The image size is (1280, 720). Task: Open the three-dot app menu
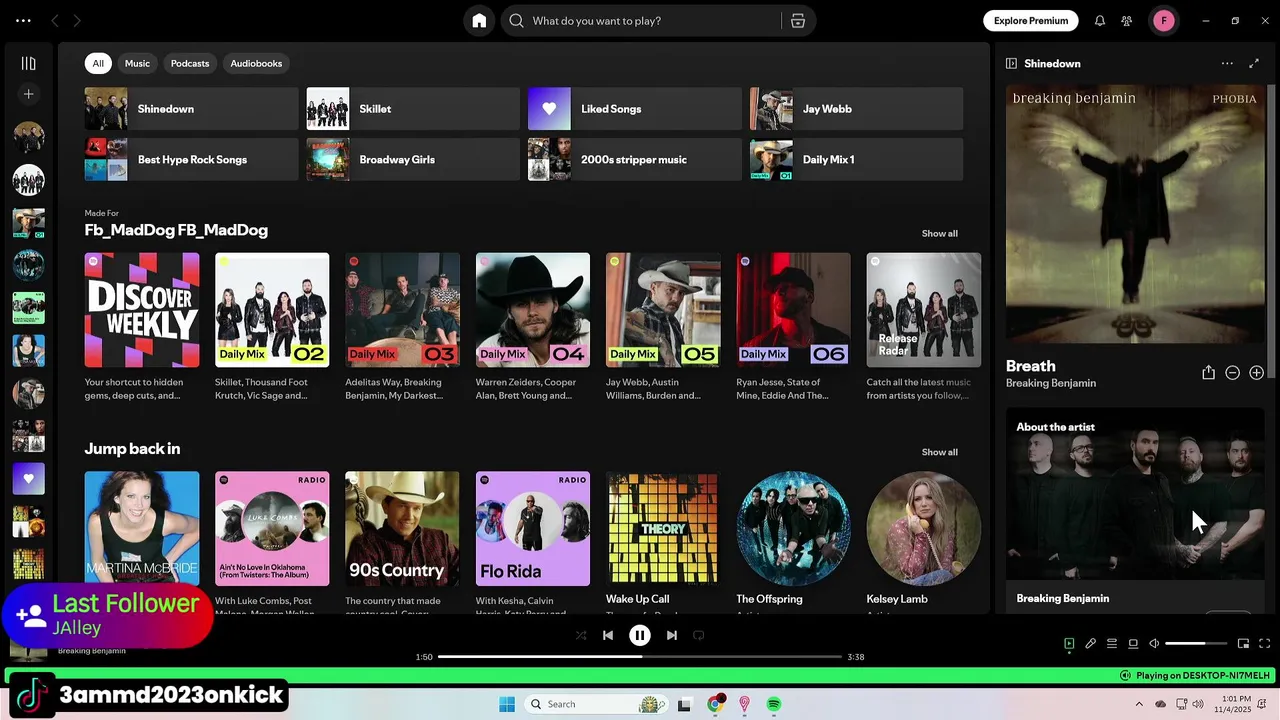[23, 21]
